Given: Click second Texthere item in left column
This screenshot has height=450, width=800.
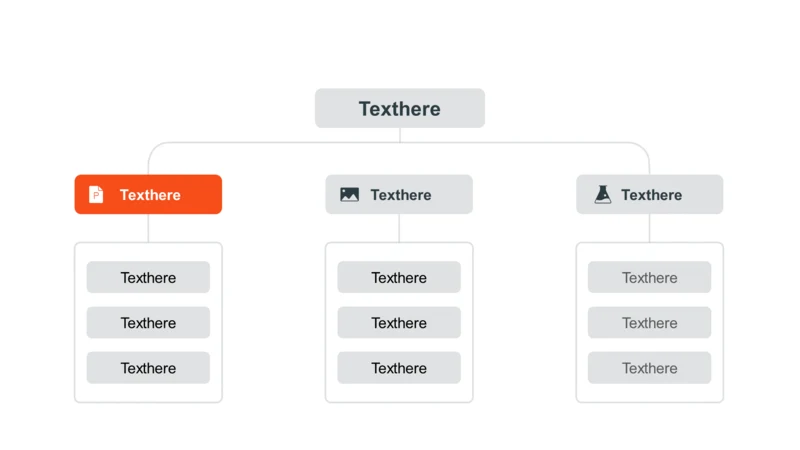Looking at the screenshot, I should coord(148,322).
